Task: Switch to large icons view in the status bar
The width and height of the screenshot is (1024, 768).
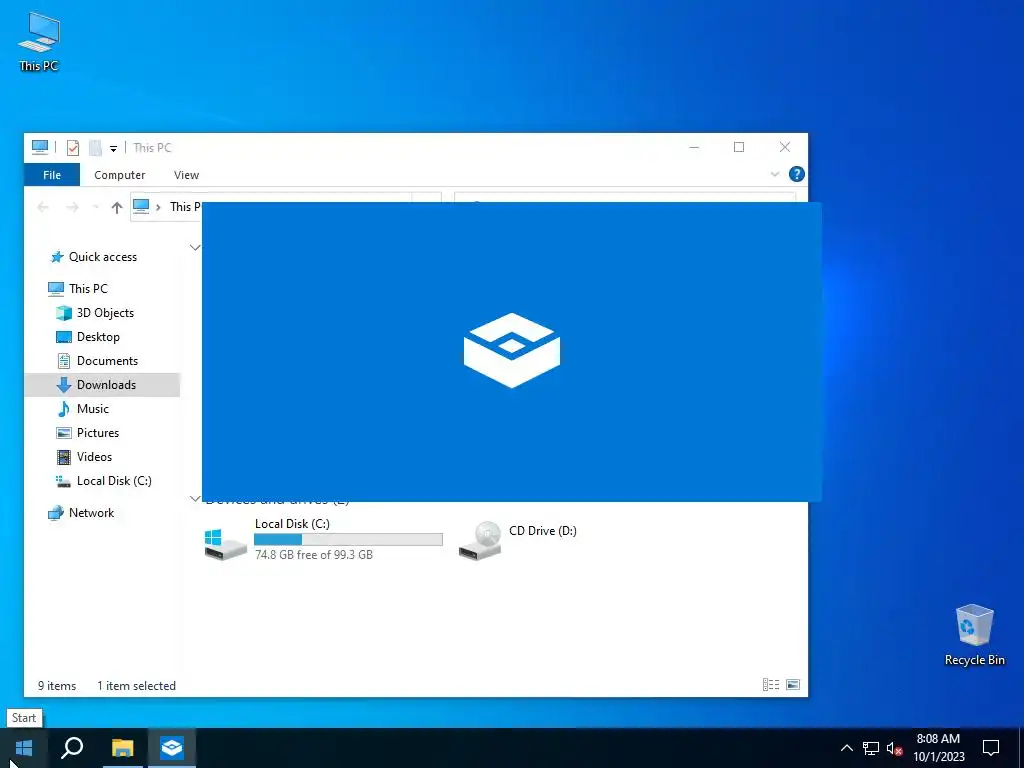Action: point(793,684)
